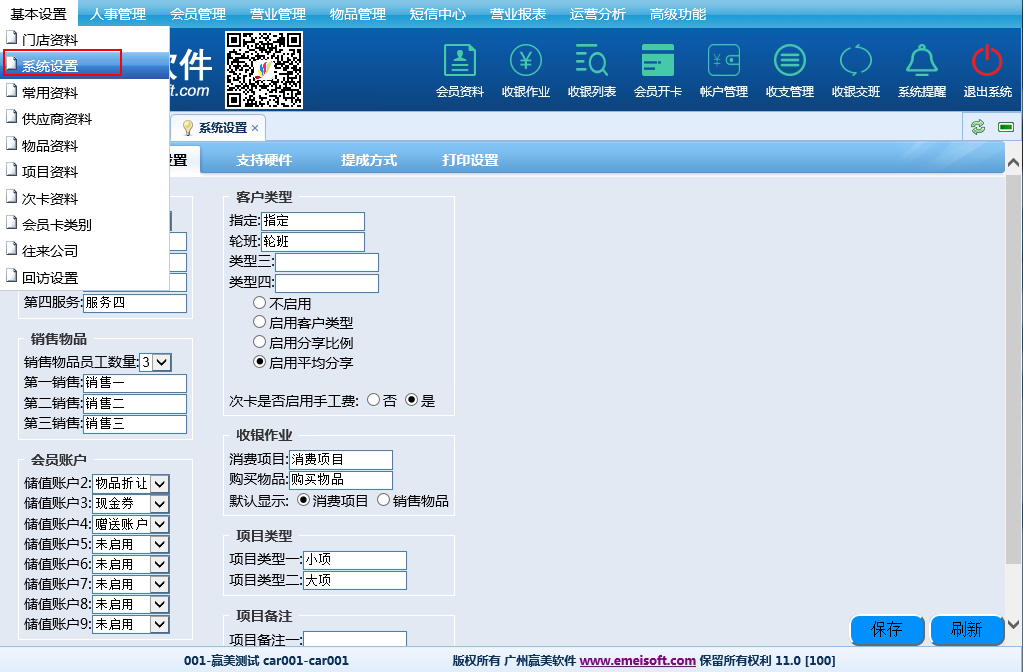Expand the 储值账户4 dropdown

pyautogui.click(x=160, y=524)
